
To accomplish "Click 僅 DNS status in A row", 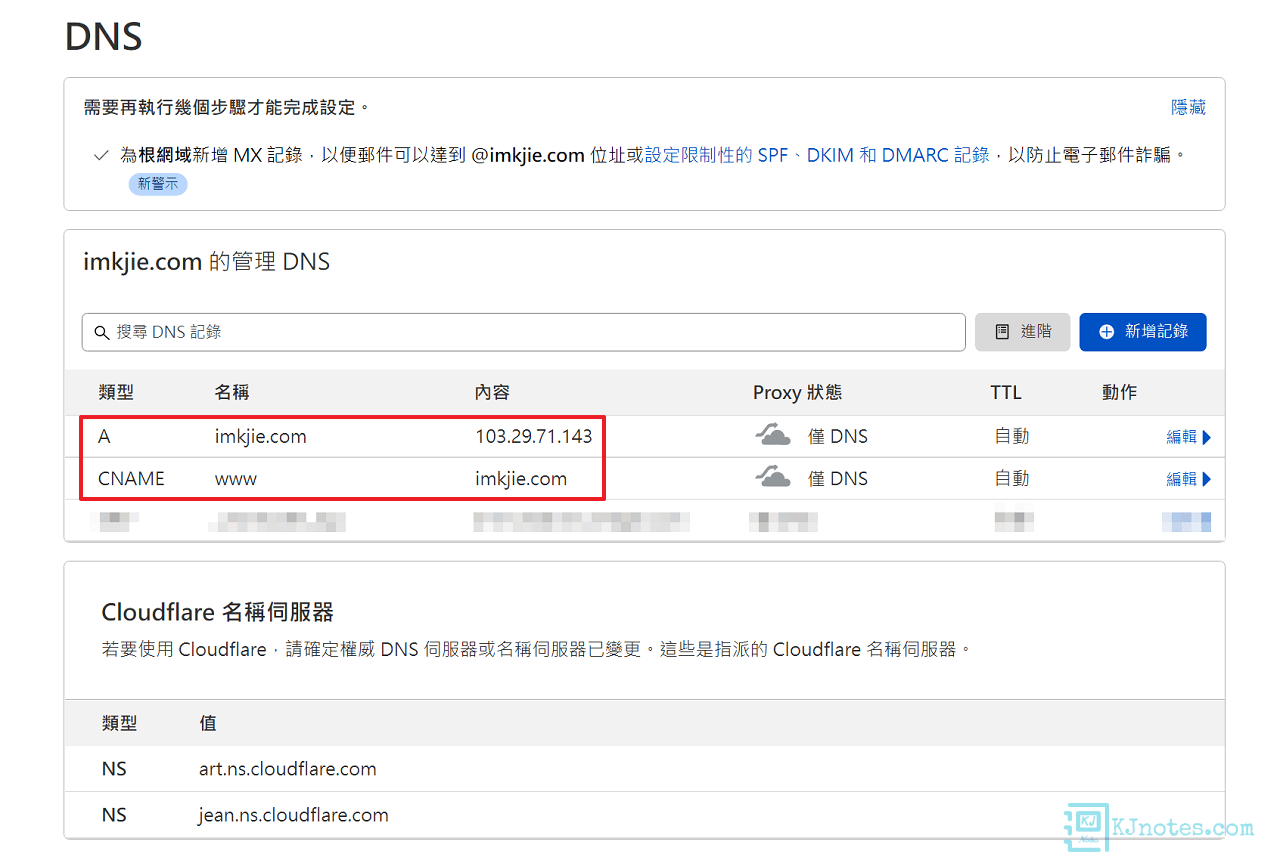I will click(838, 436).
